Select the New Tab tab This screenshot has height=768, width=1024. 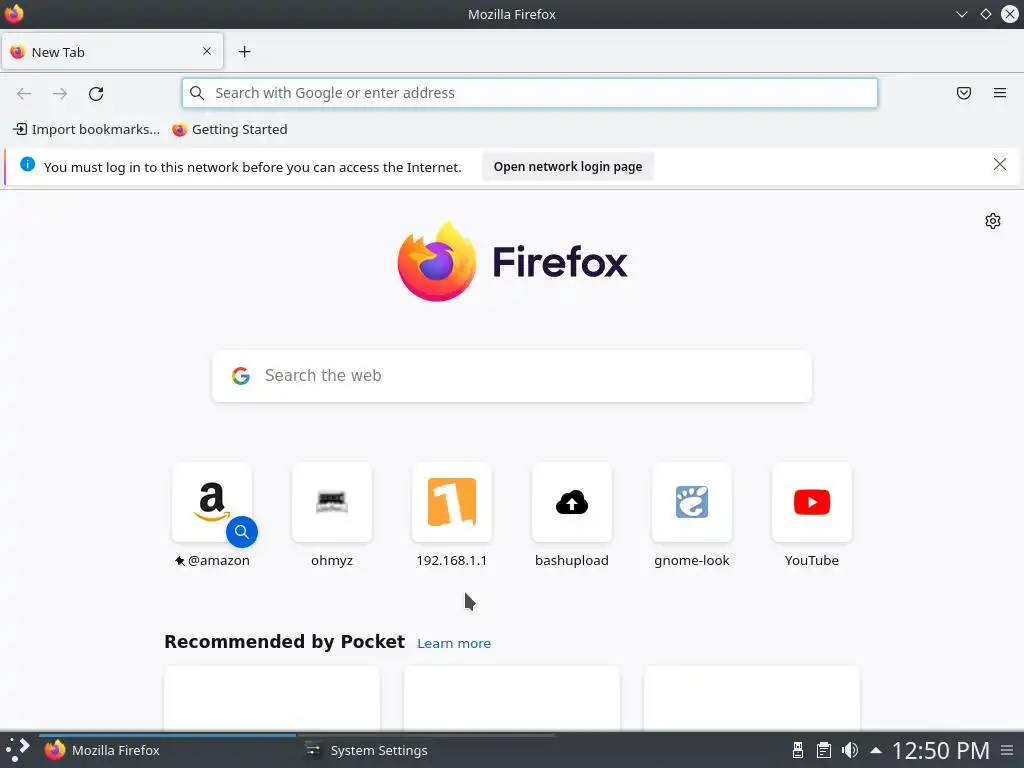click(112, 52)
